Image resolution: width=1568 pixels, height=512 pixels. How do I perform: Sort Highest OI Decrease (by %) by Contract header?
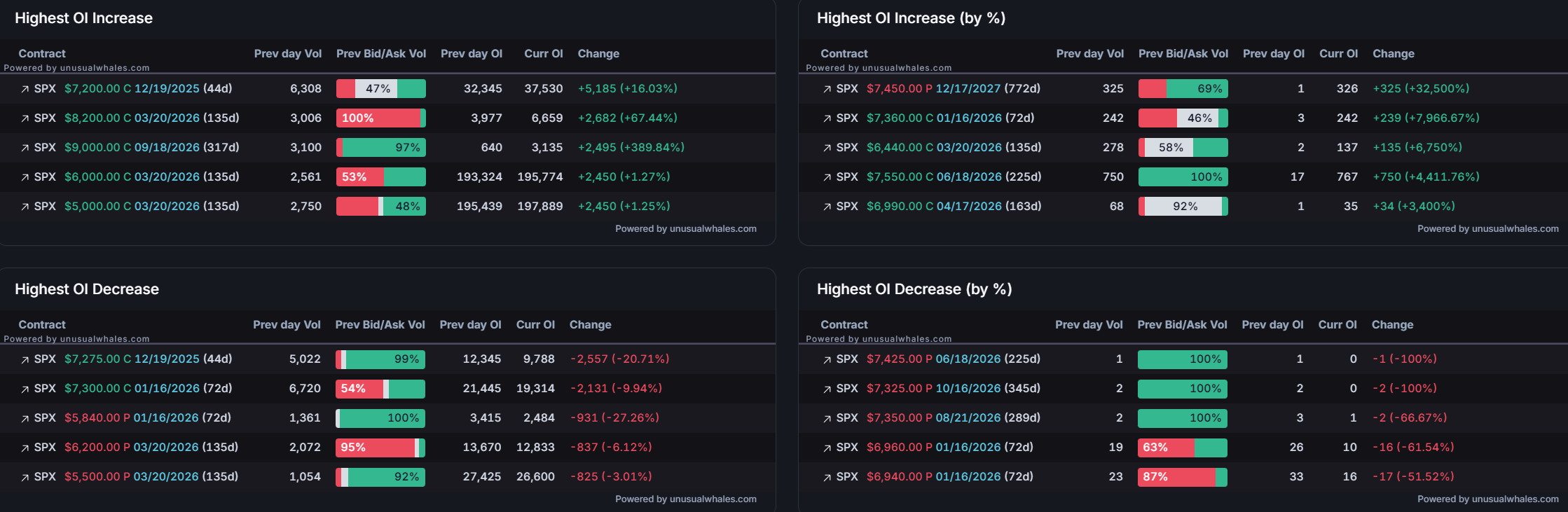coord(844,324)
